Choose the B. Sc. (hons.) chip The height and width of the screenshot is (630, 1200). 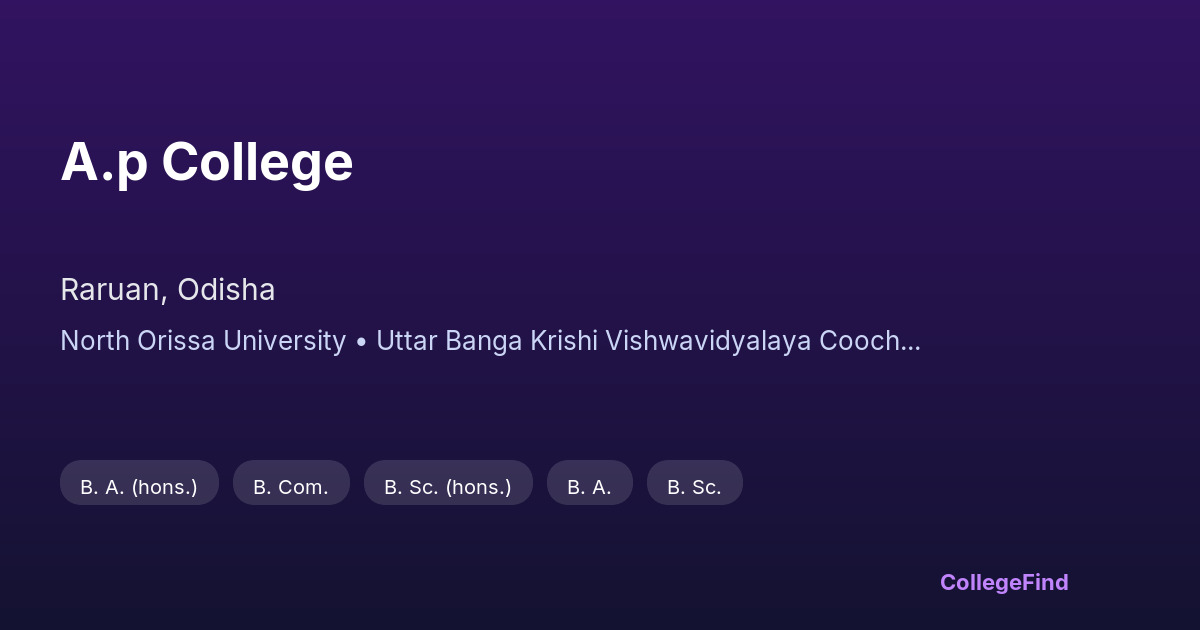[448, 487]
